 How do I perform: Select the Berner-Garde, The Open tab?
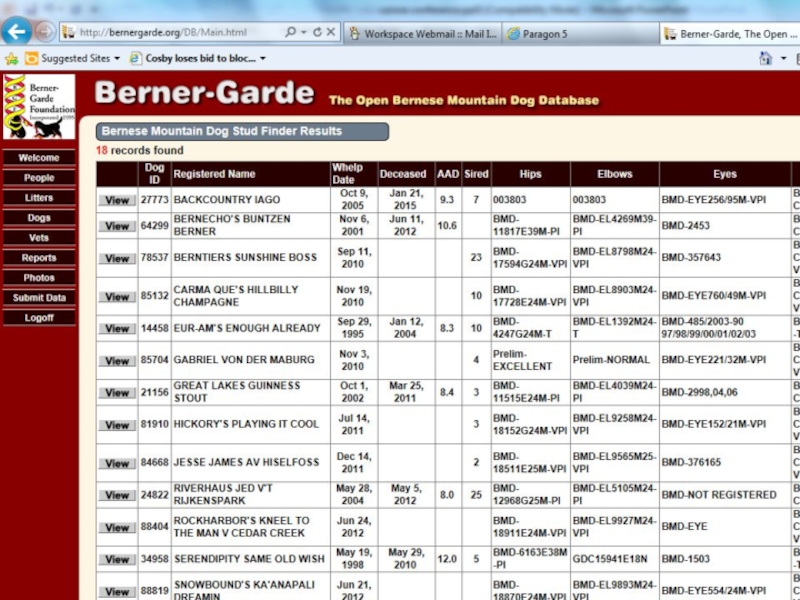click(x=730, y=34)
